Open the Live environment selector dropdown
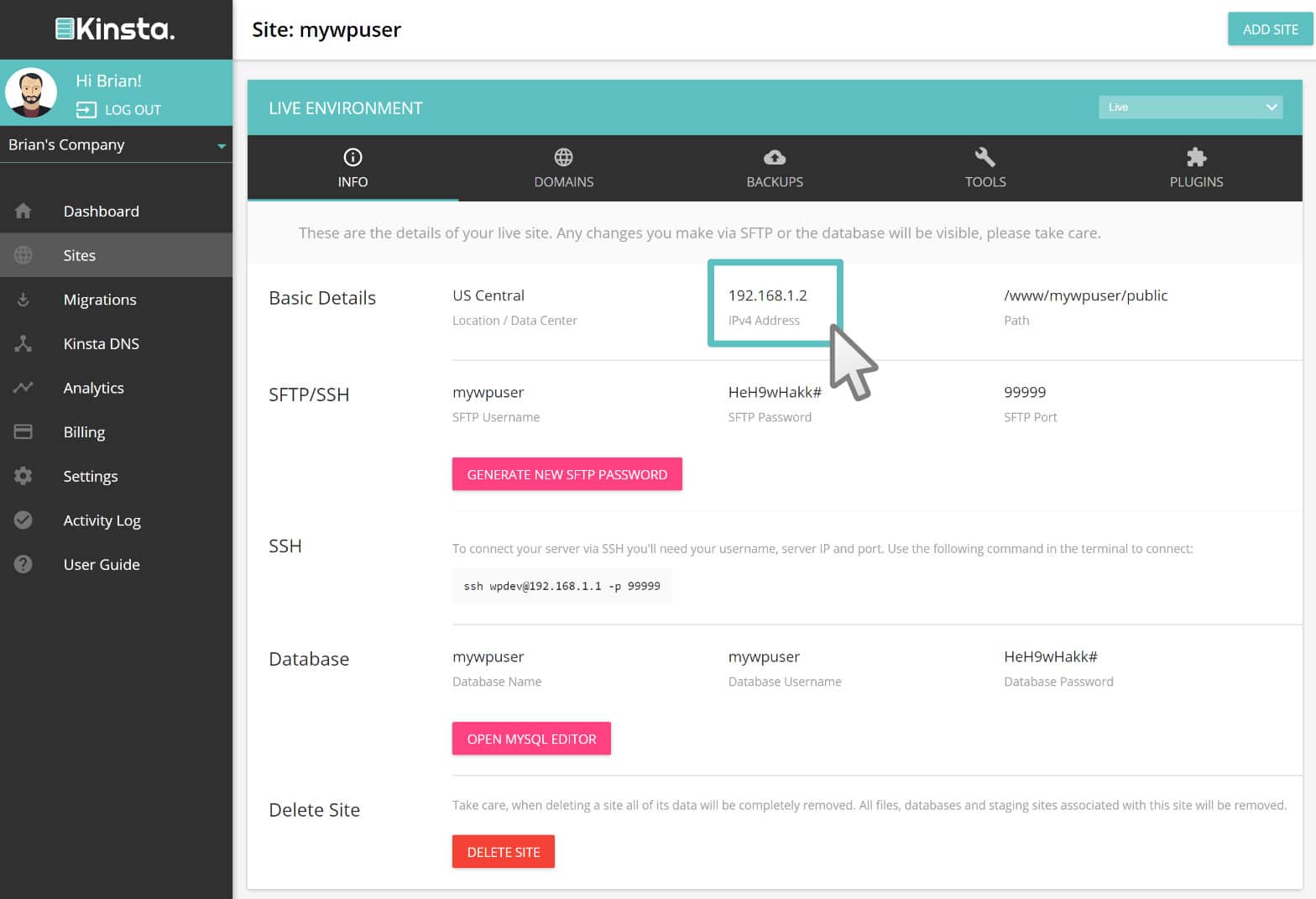This screenshot has height=899, width=1316. [x=1190, y=107]
